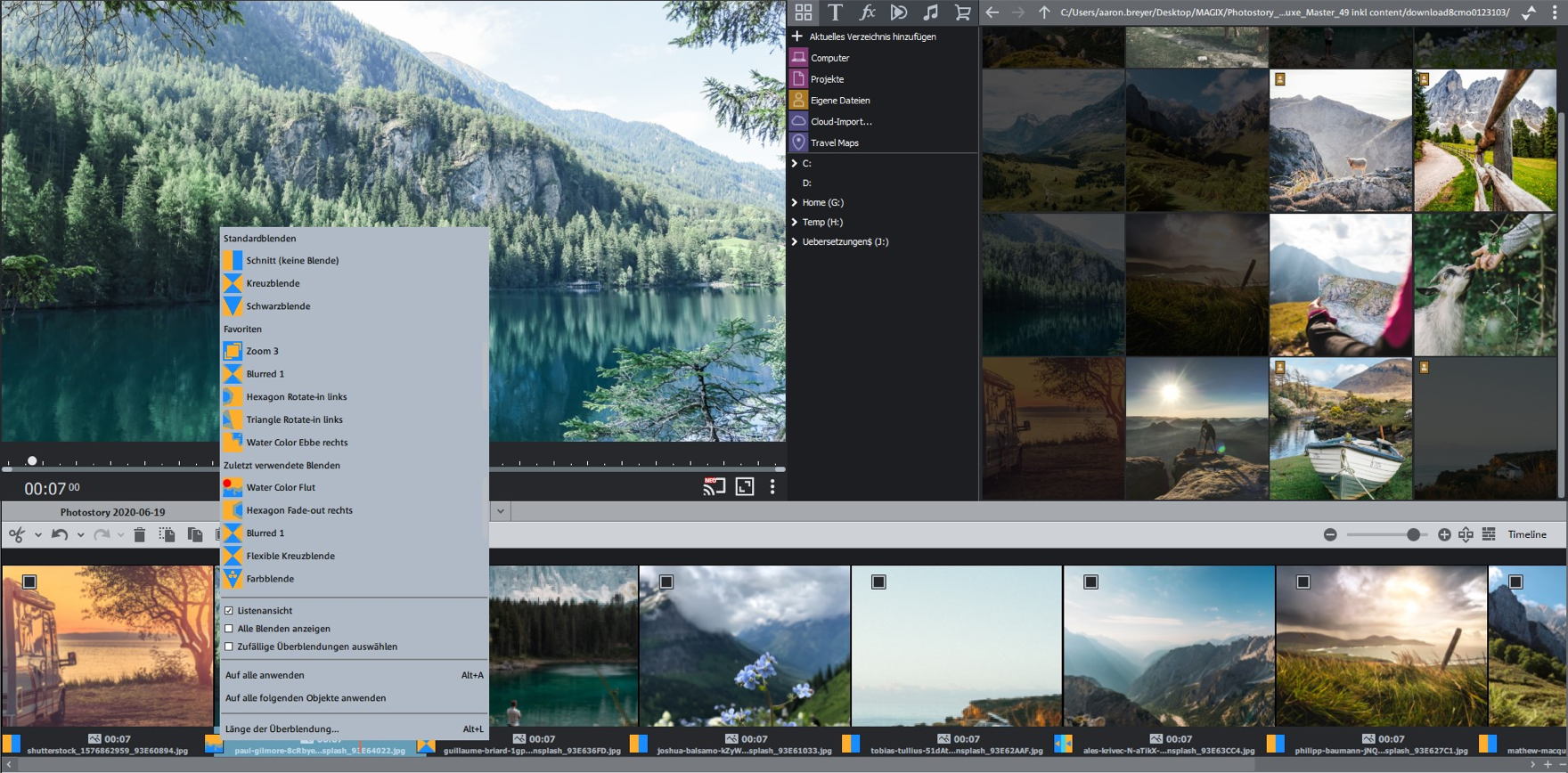Screen dimensions: 1568x773
Task: Navigate up one folder with up arrow
Action: [1043, 12]
